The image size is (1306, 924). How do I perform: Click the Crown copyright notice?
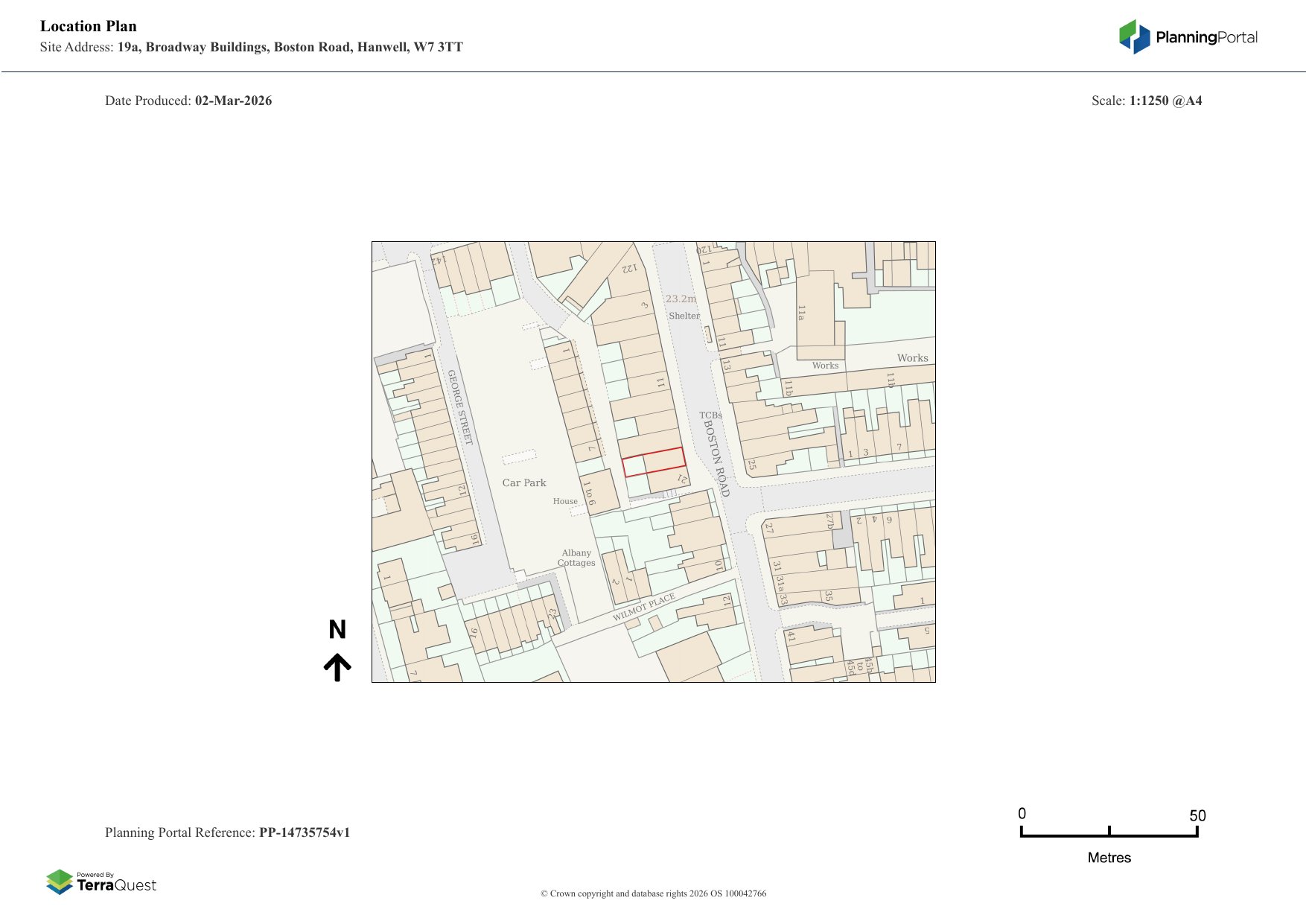point(653,893)
